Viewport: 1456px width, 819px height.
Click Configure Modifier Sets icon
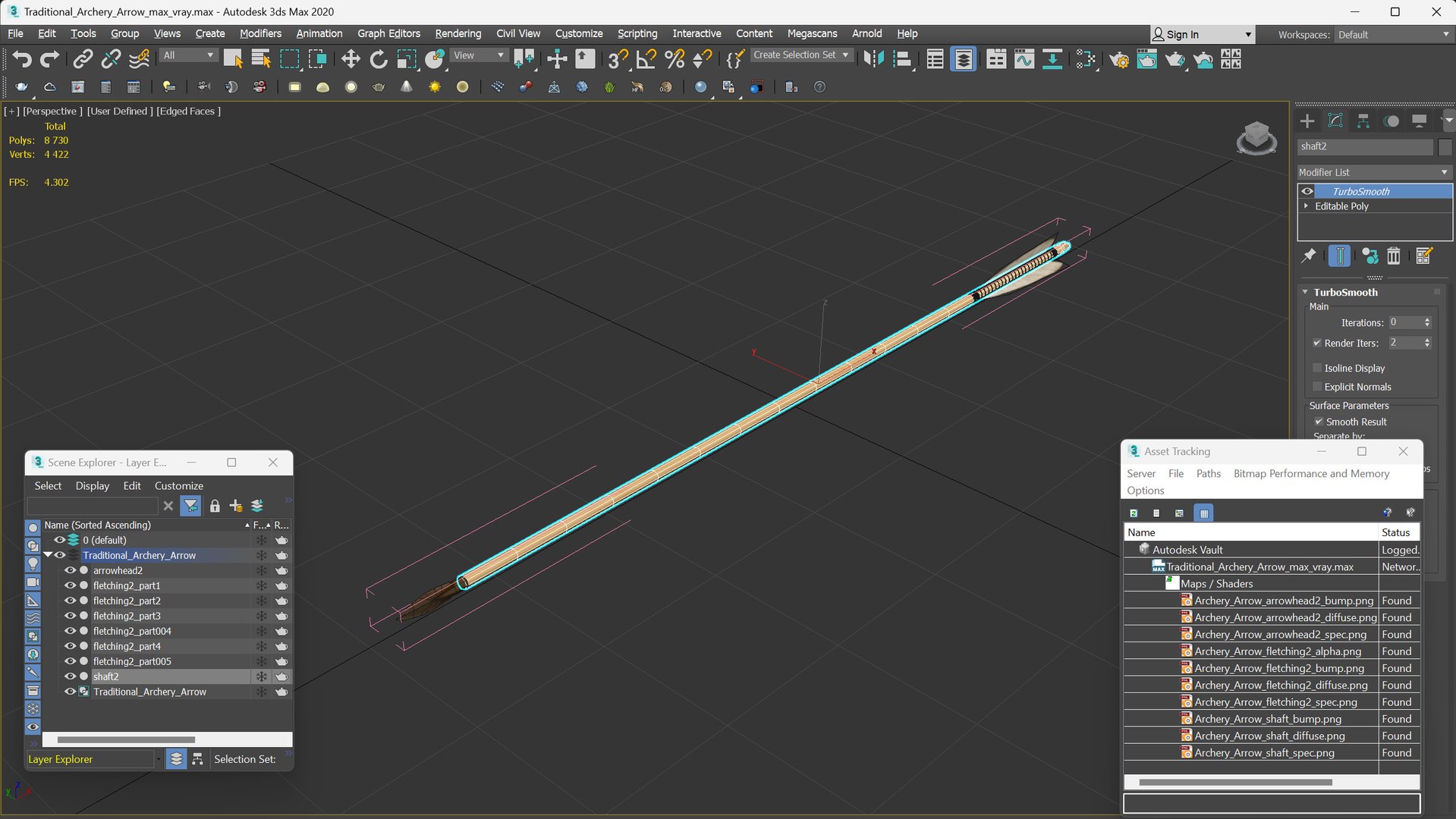(1423, 256)
